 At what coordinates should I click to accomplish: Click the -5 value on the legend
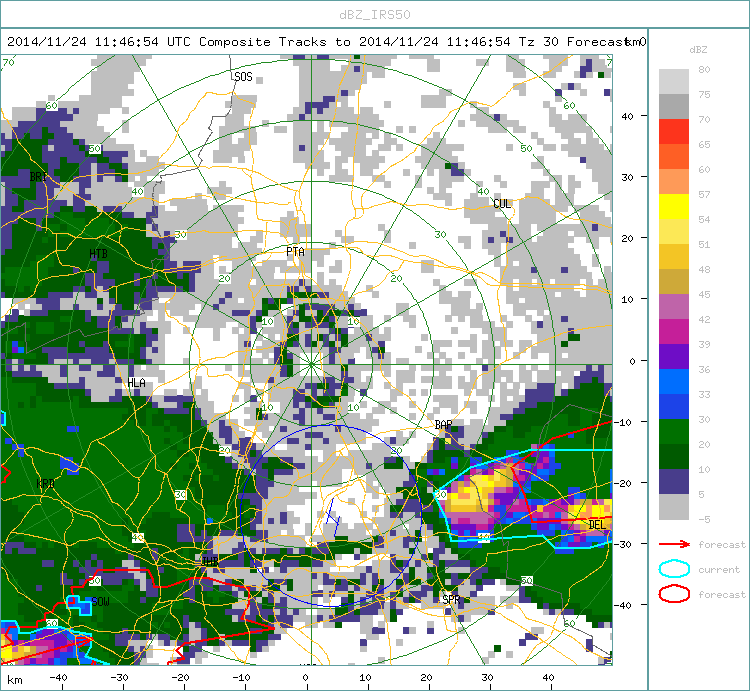click(x=704, y=519)
